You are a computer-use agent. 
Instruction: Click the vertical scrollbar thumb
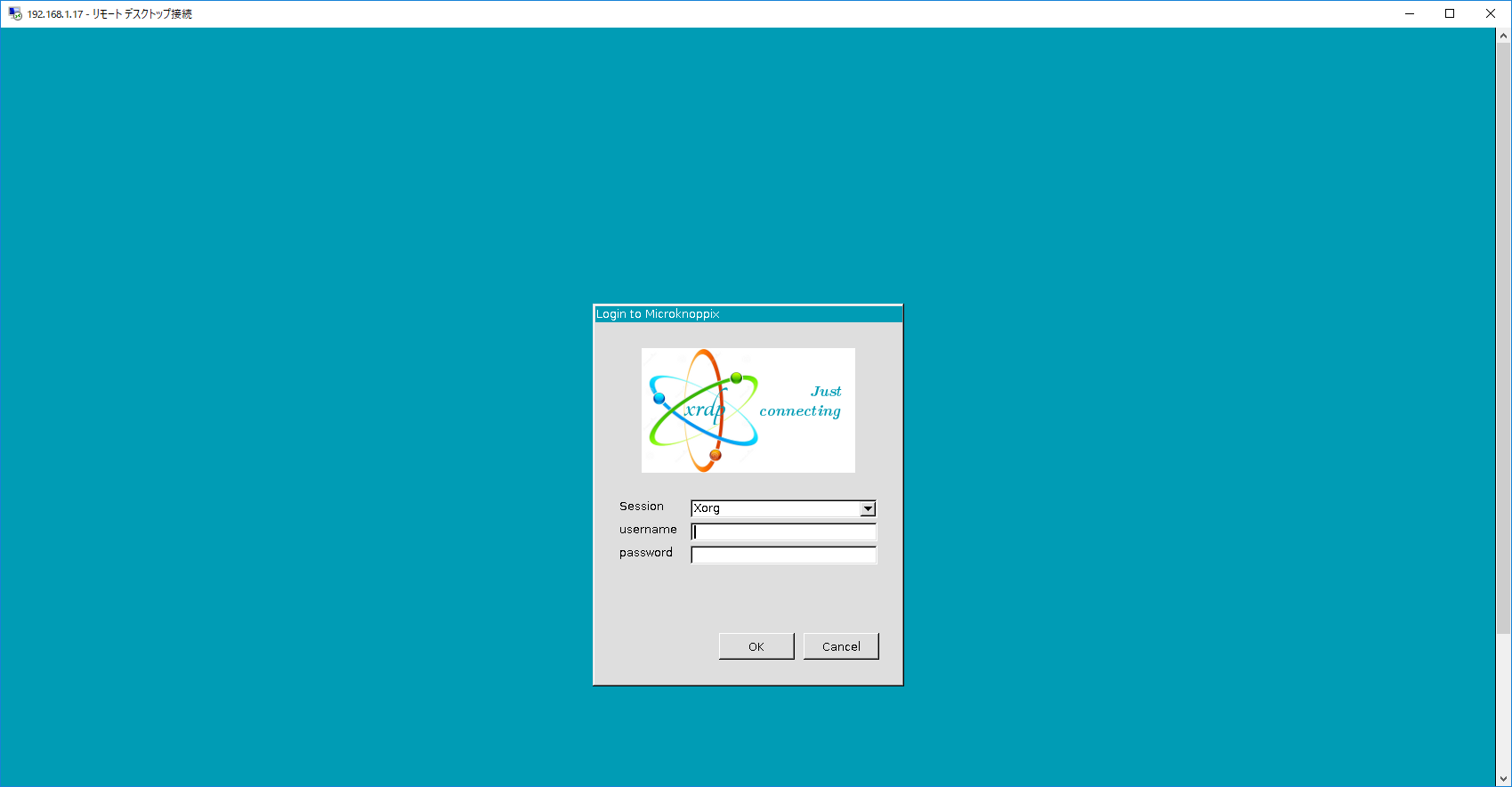tap(1504, 338)
